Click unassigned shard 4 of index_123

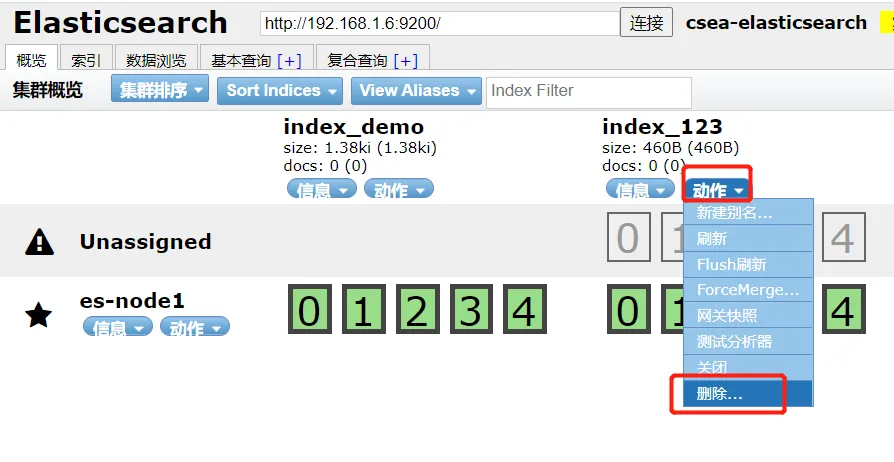844,237
